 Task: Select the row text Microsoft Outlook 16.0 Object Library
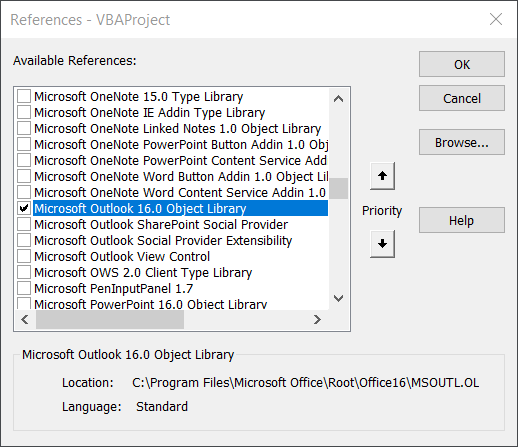[140, 209]
